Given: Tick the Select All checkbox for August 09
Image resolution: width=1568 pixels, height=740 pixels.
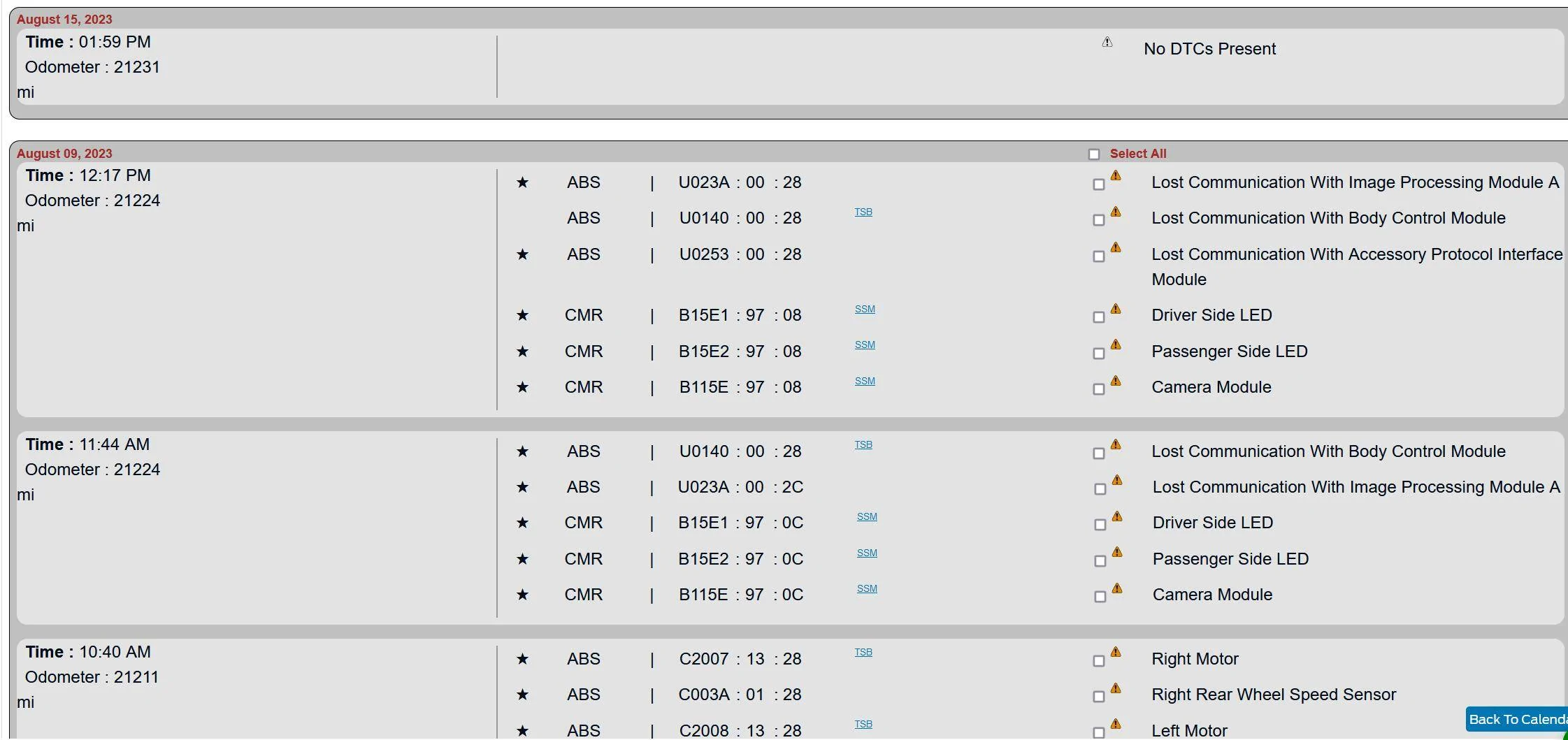Looking at the screenshot, I should pos(1094,154).
